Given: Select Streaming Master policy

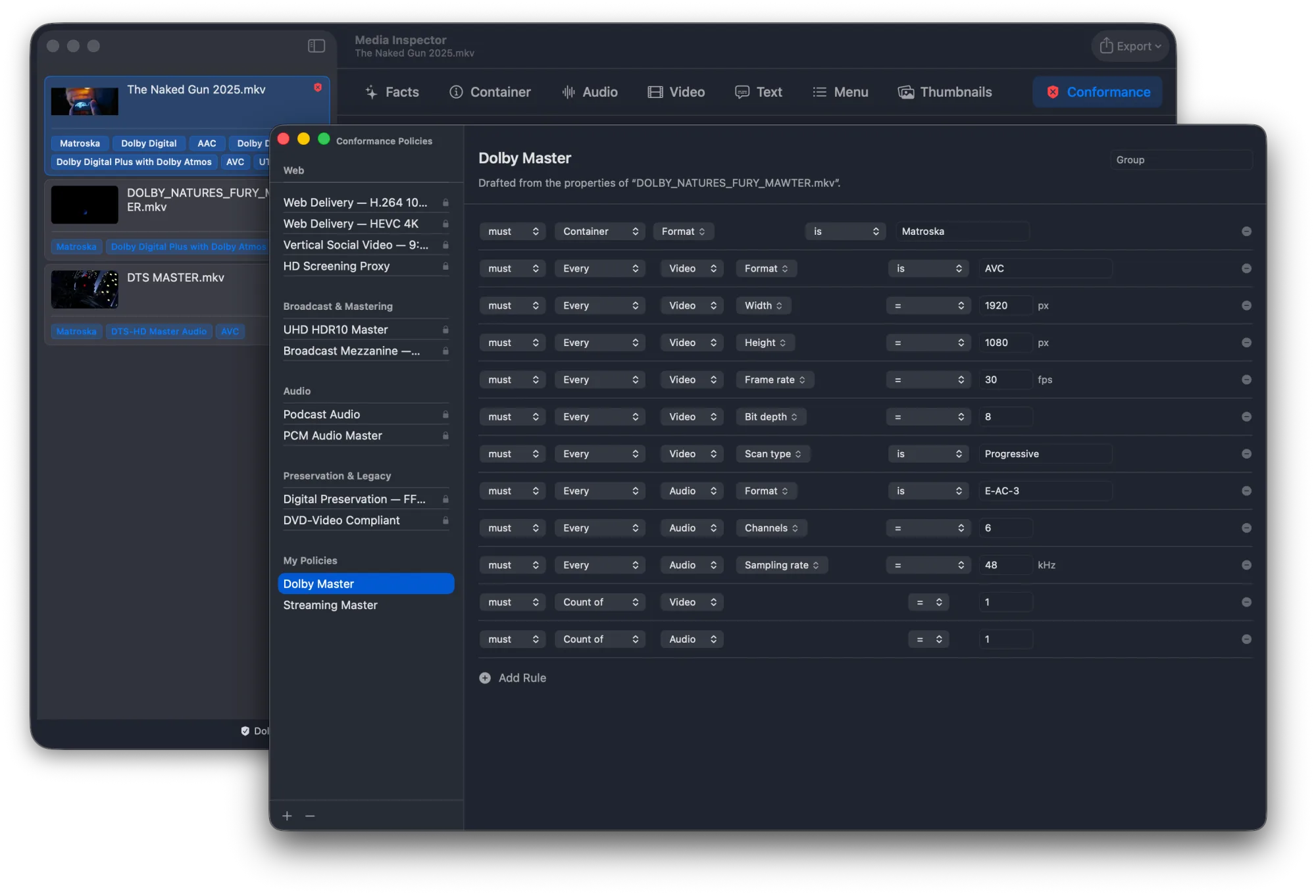Looking at the screenshot, I should pyautogui.click(x=366, y=605).
